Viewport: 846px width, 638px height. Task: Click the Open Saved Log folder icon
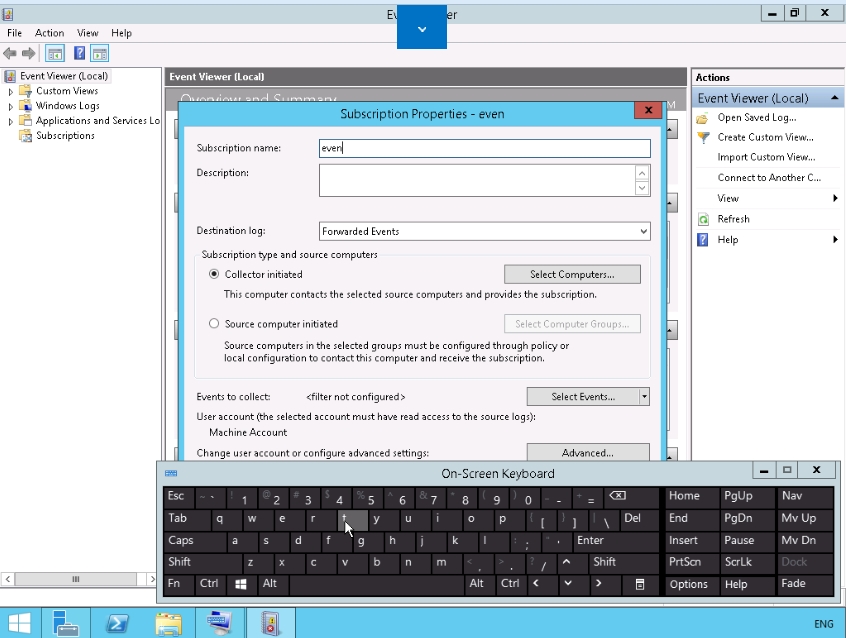703,118
